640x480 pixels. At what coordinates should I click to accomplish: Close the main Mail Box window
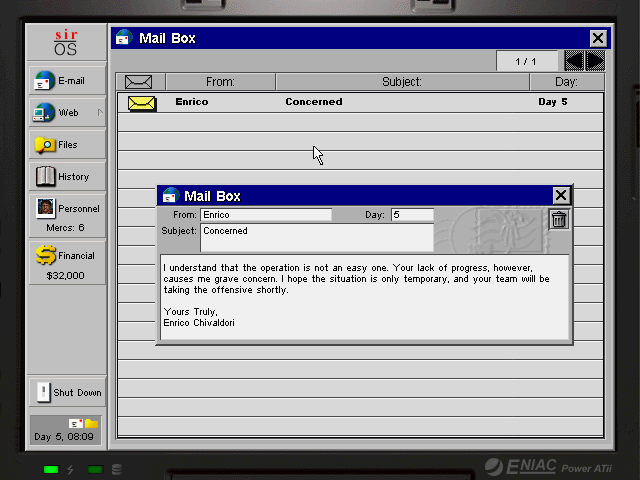tap(598, 38)
